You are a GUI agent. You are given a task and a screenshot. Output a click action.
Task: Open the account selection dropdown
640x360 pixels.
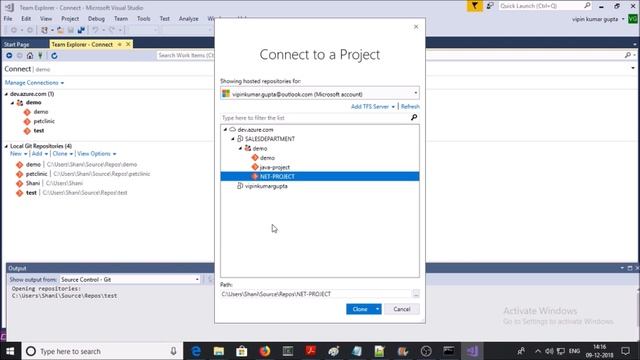416,93
